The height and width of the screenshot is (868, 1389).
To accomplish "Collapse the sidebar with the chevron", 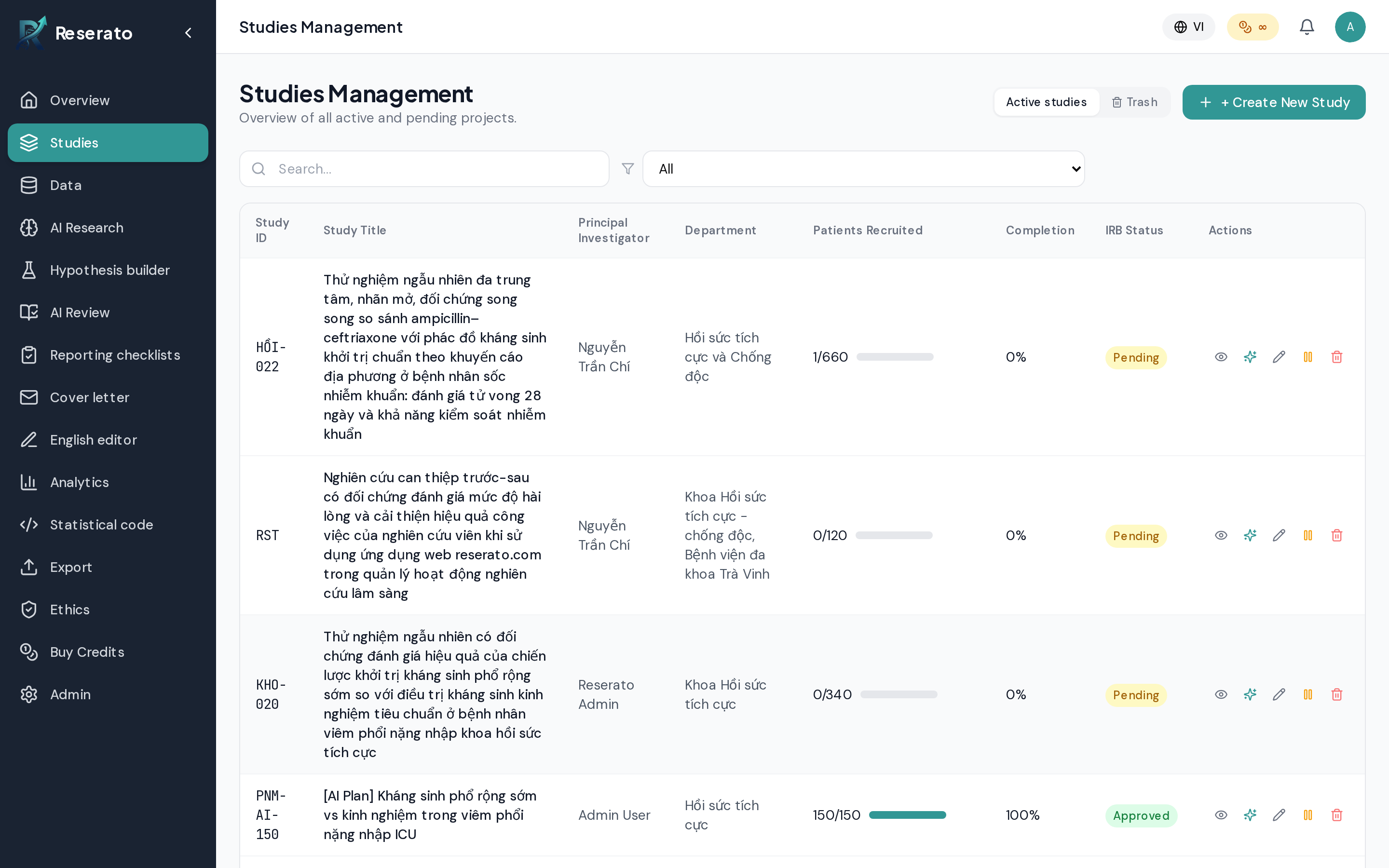I will coord(188,33).
